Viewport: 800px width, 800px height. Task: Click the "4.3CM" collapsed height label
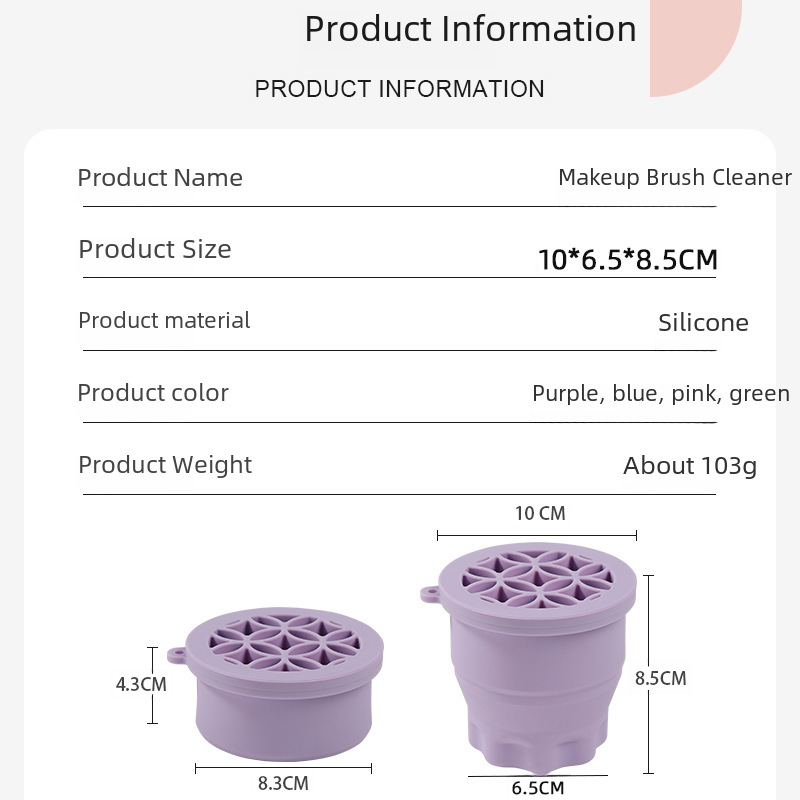coord(141,685)
